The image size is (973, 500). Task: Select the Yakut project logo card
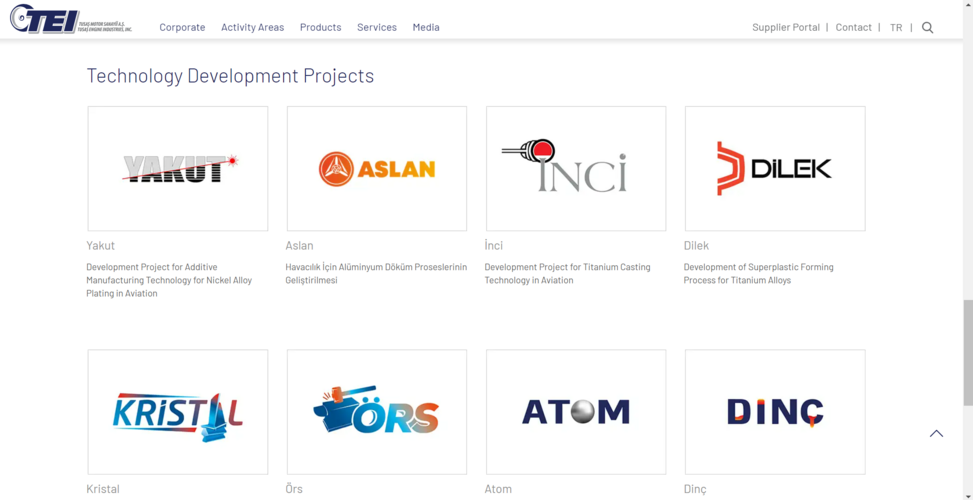tap(178, 169)
